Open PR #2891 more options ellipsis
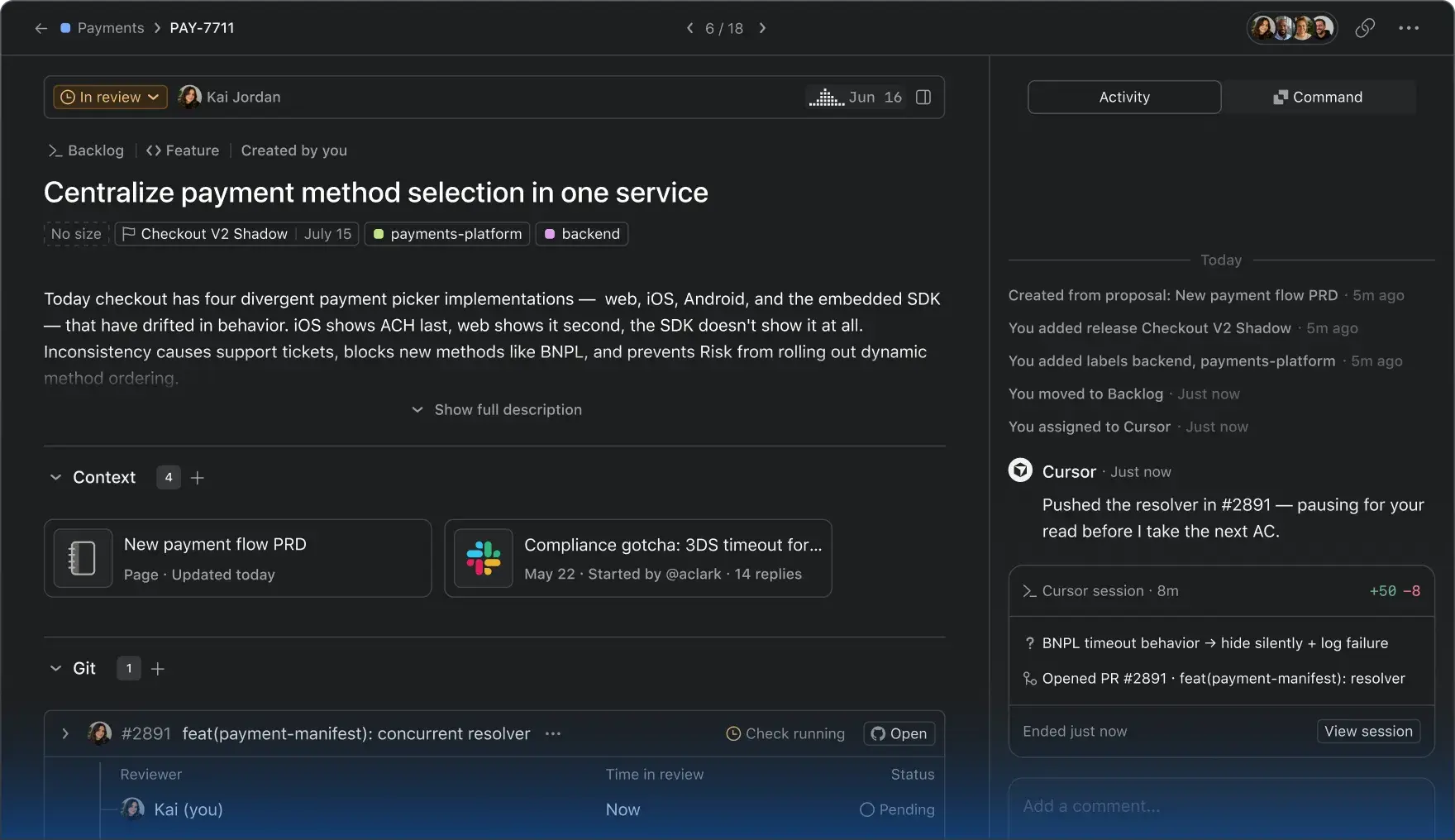1455x840 pixels. 553,733
